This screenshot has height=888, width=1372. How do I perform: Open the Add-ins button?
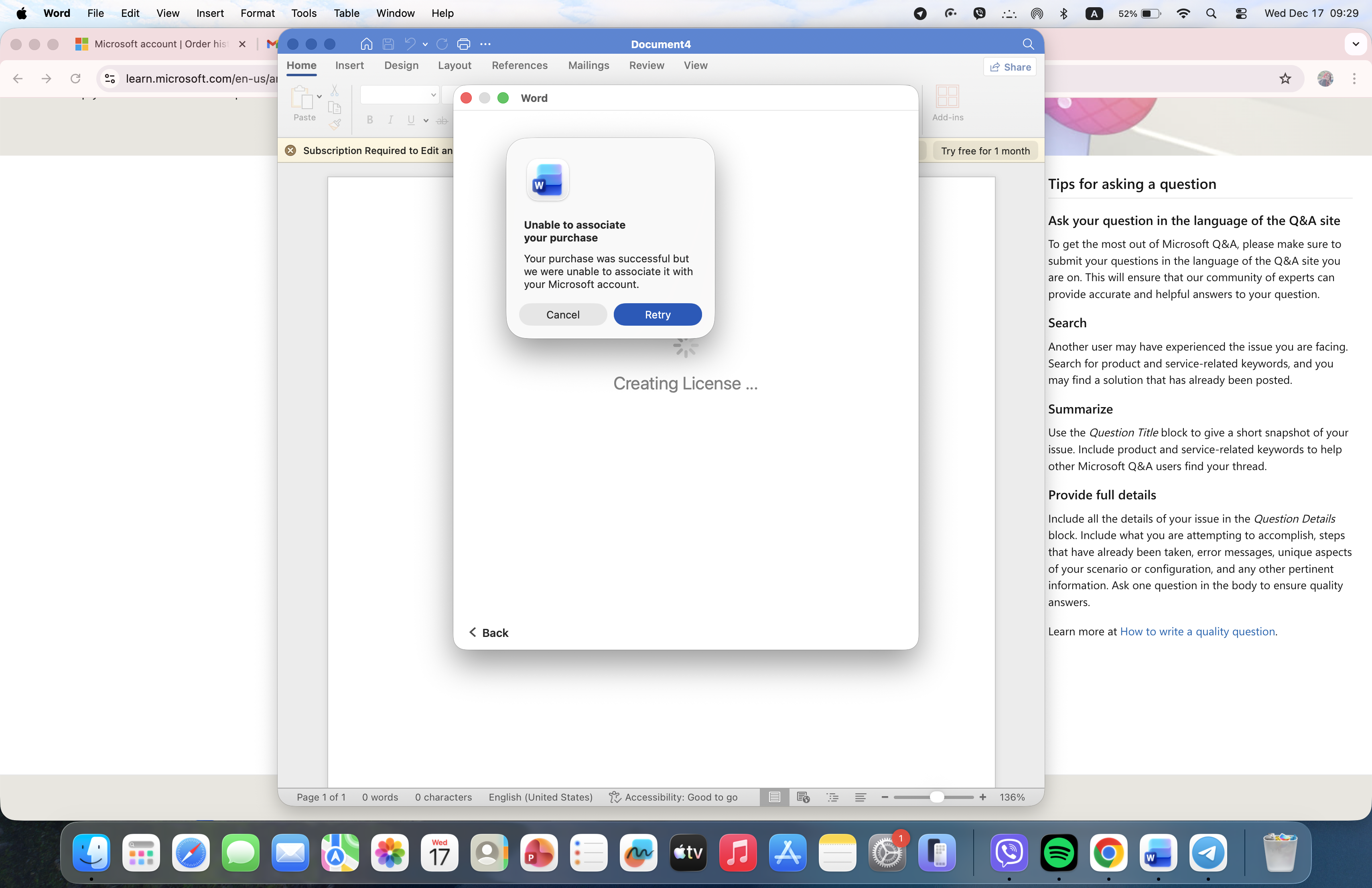pos(947,103)
